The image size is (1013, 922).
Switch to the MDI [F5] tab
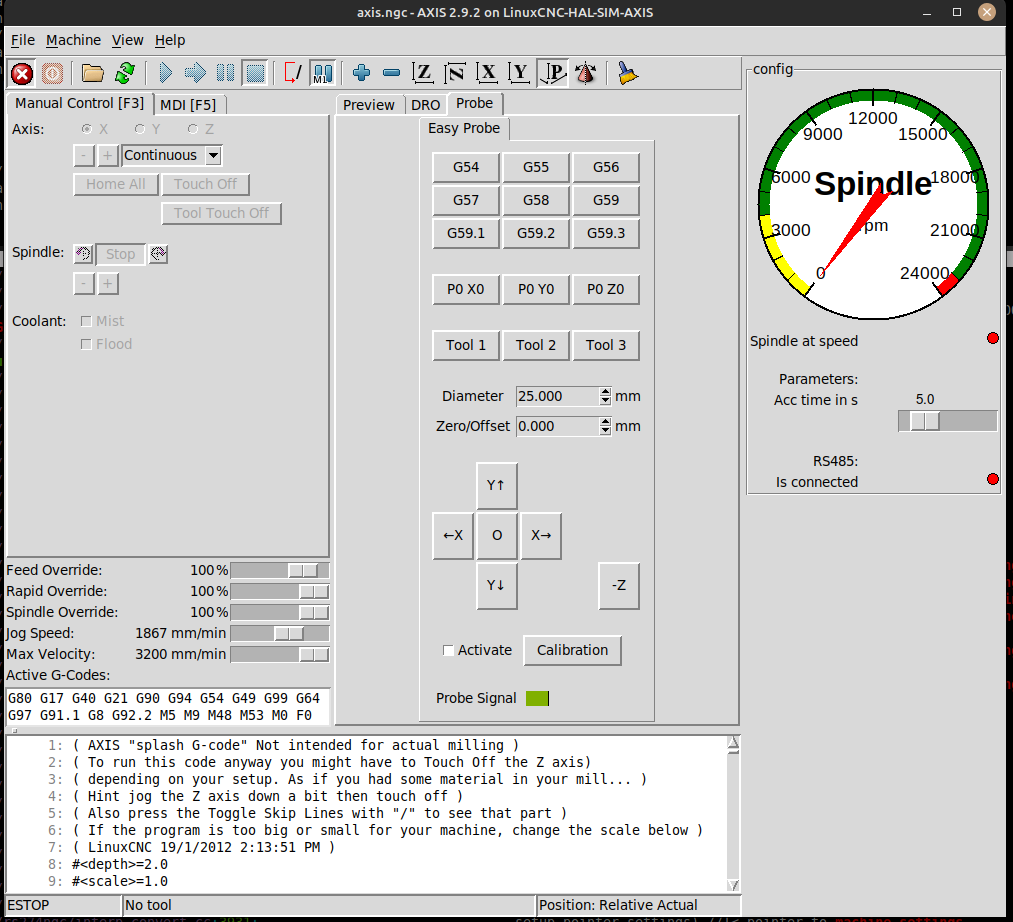coord(188,105)
